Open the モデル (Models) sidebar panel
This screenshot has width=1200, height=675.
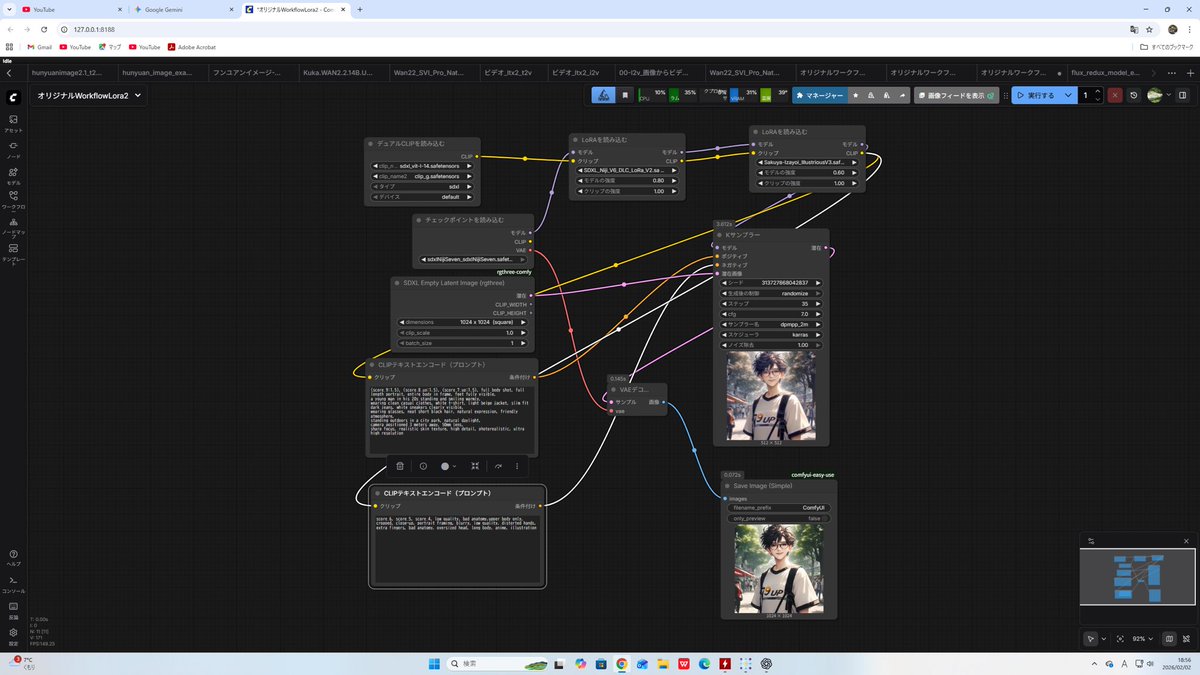point(13,176)
